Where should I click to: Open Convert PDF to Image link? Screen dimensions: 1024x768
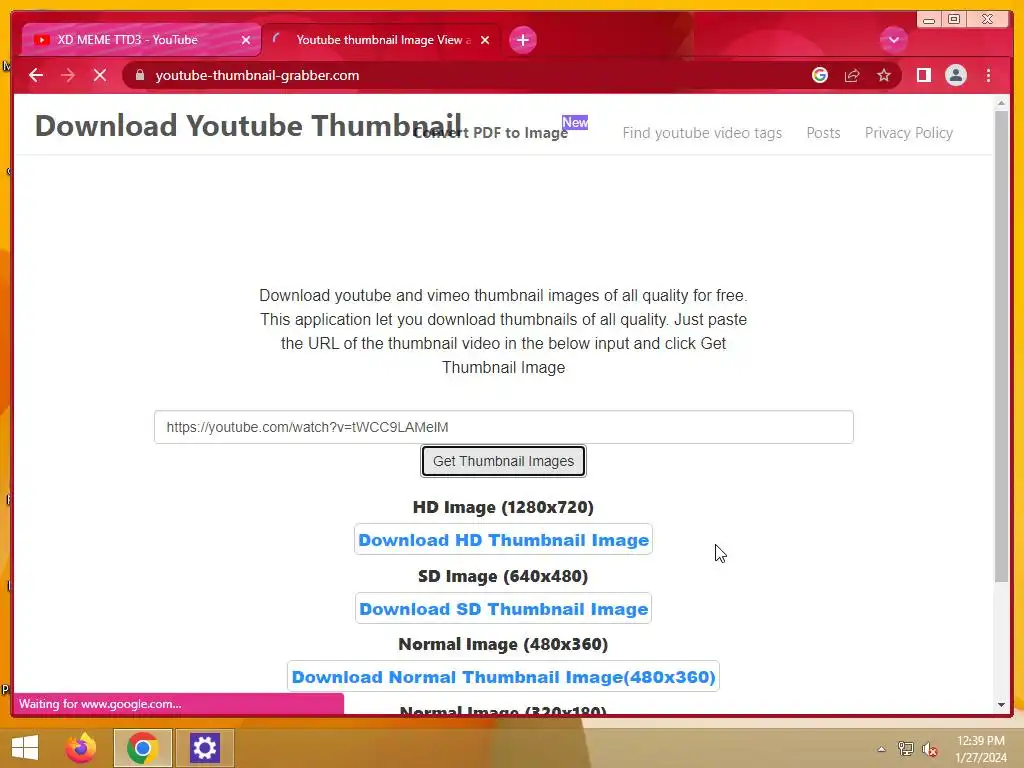(x=490, y=133)
